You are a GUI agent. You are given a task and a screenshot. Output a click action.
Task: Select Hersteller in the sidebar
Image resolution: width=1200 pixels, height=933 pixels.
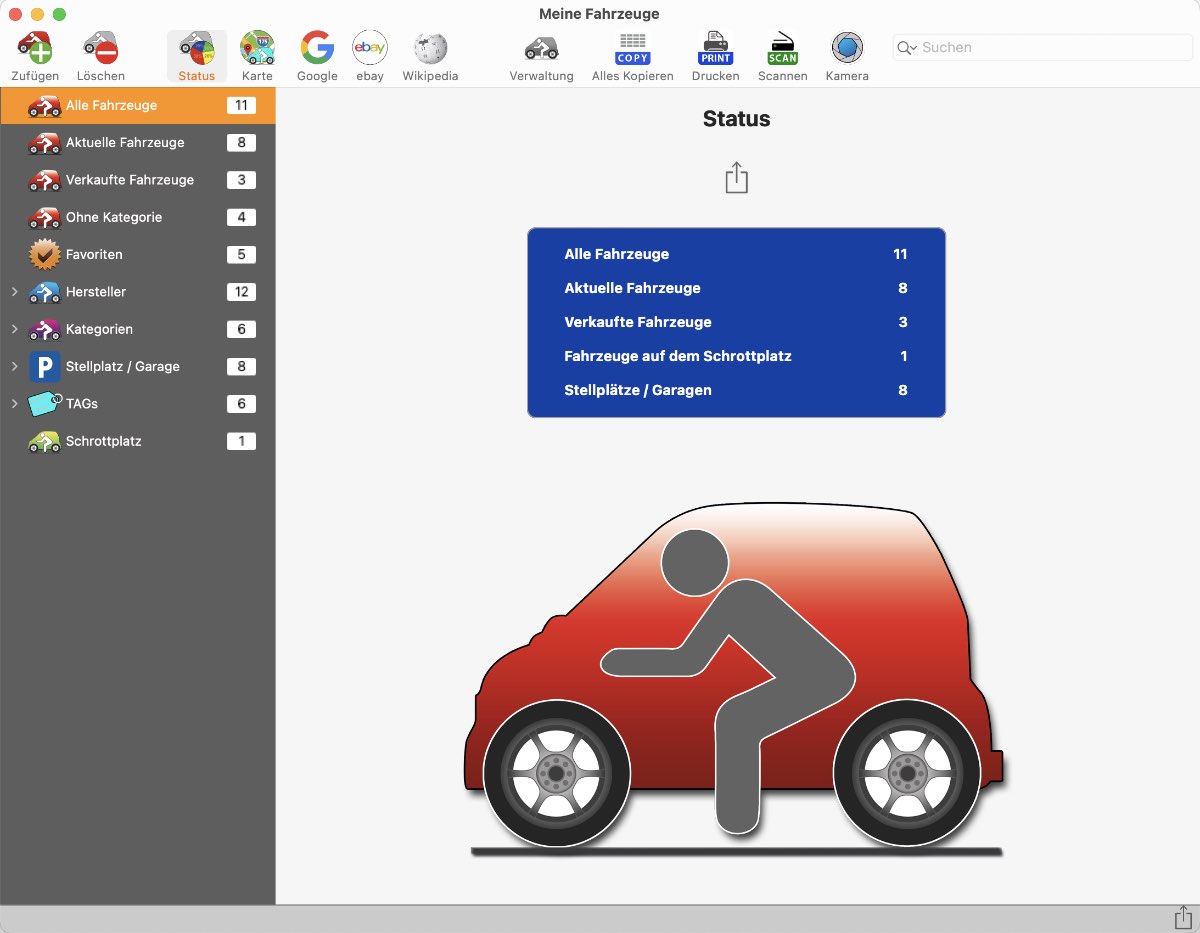tap(138, 292)
